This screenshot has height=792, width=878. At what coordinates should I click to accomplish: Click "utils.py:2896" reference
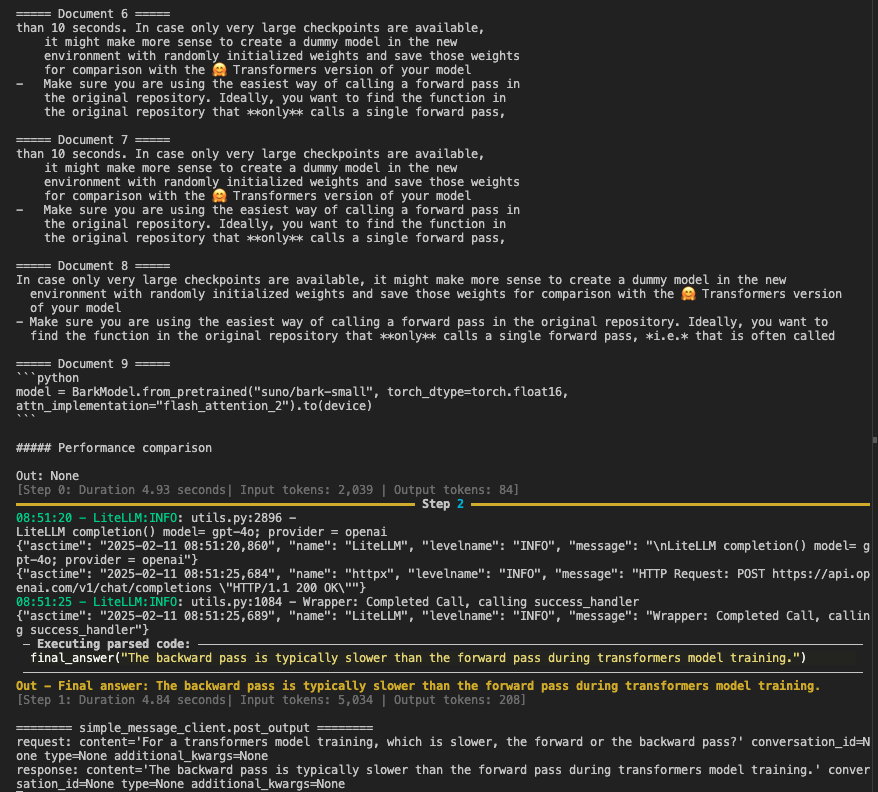236,518
